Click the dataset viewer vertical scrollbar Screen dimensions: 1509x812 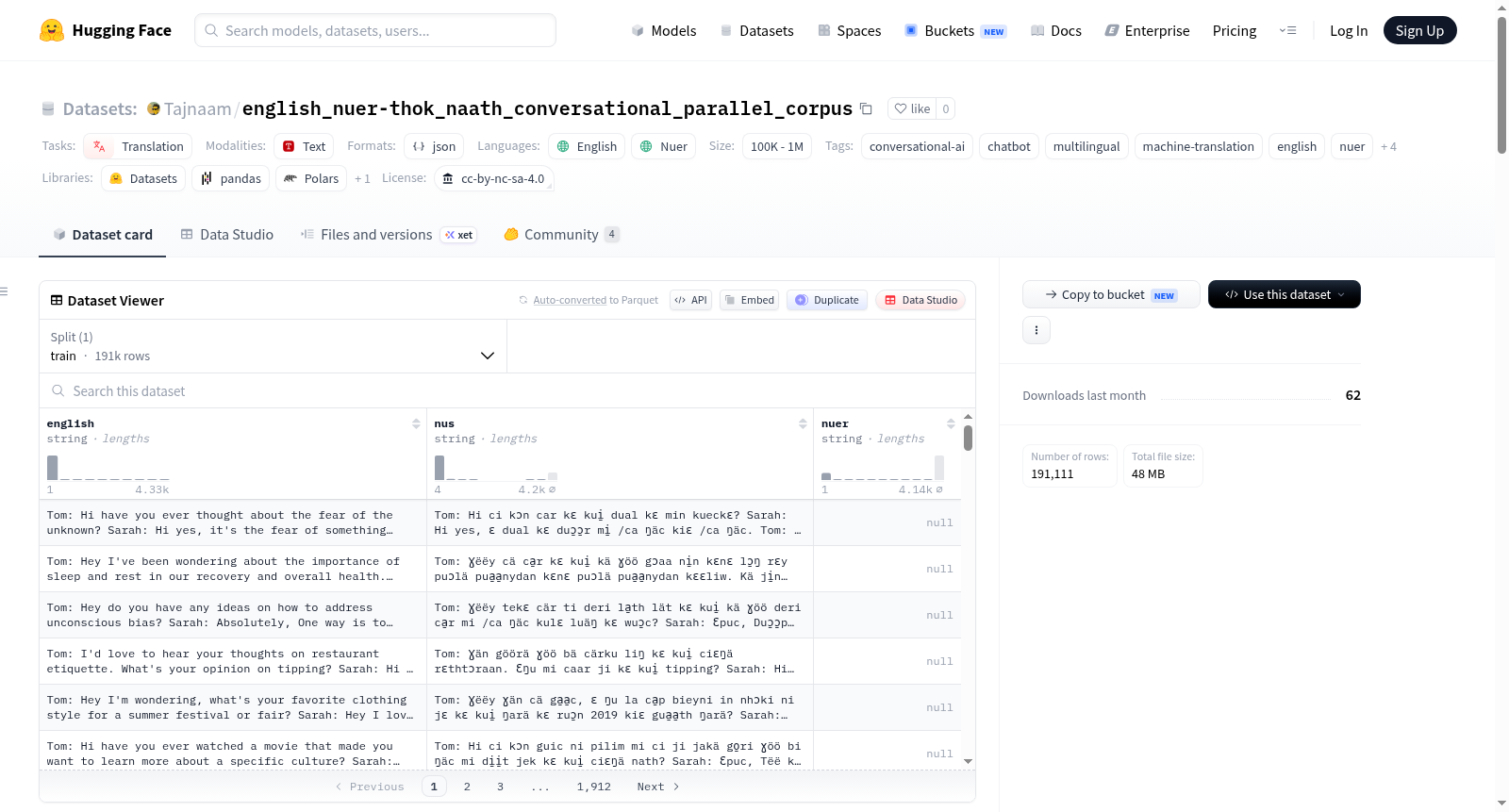pyautogui.click(x=968, y=439)
